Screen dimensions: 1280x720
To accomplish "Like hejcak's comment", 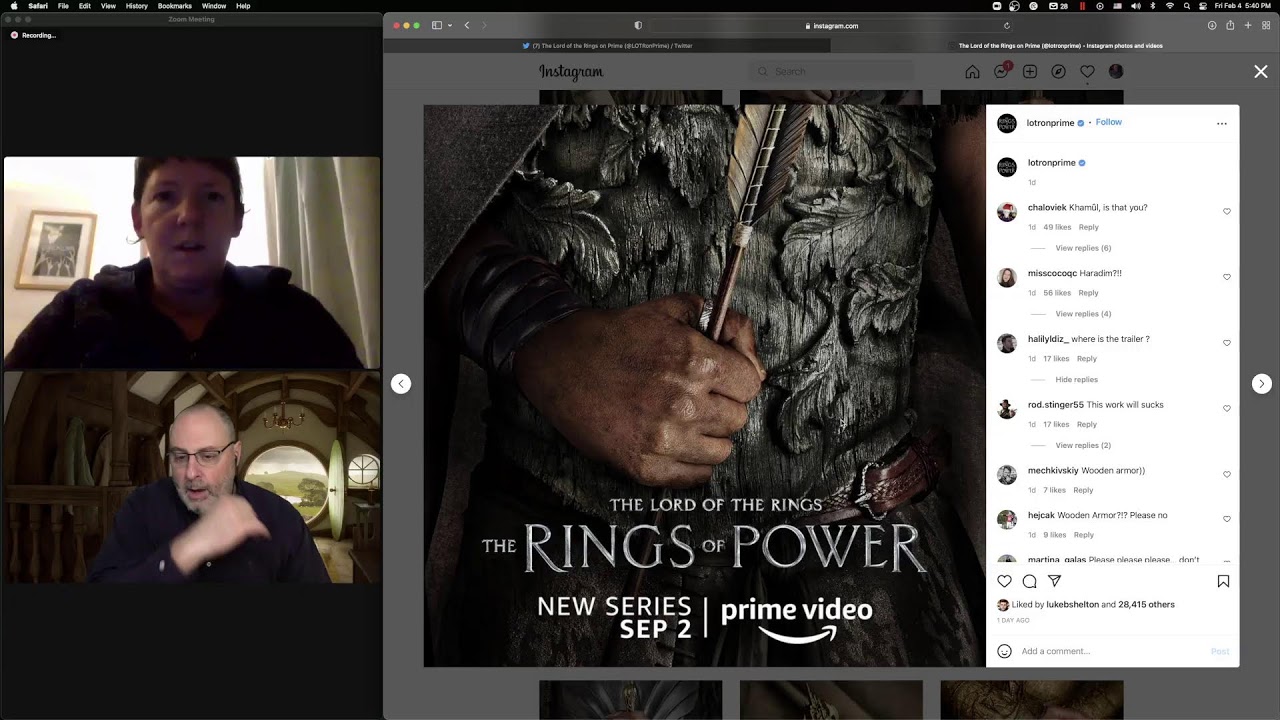I will coord(1227,519).
